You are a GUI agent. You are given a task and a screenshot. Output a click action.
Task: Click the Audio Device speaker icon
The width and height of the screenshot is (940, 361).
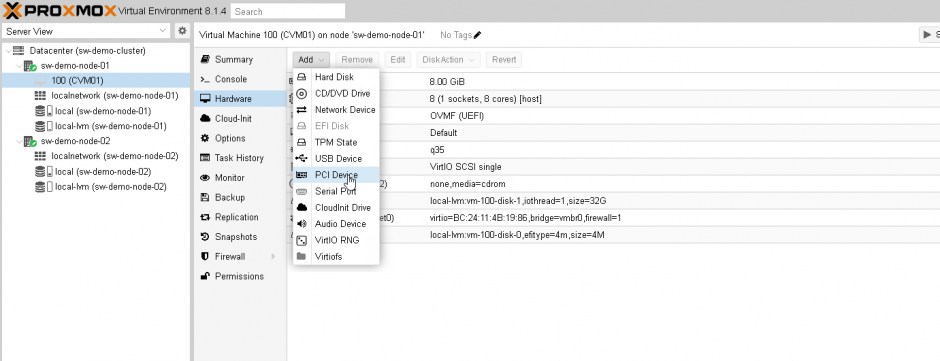click(x=302, y=224)
